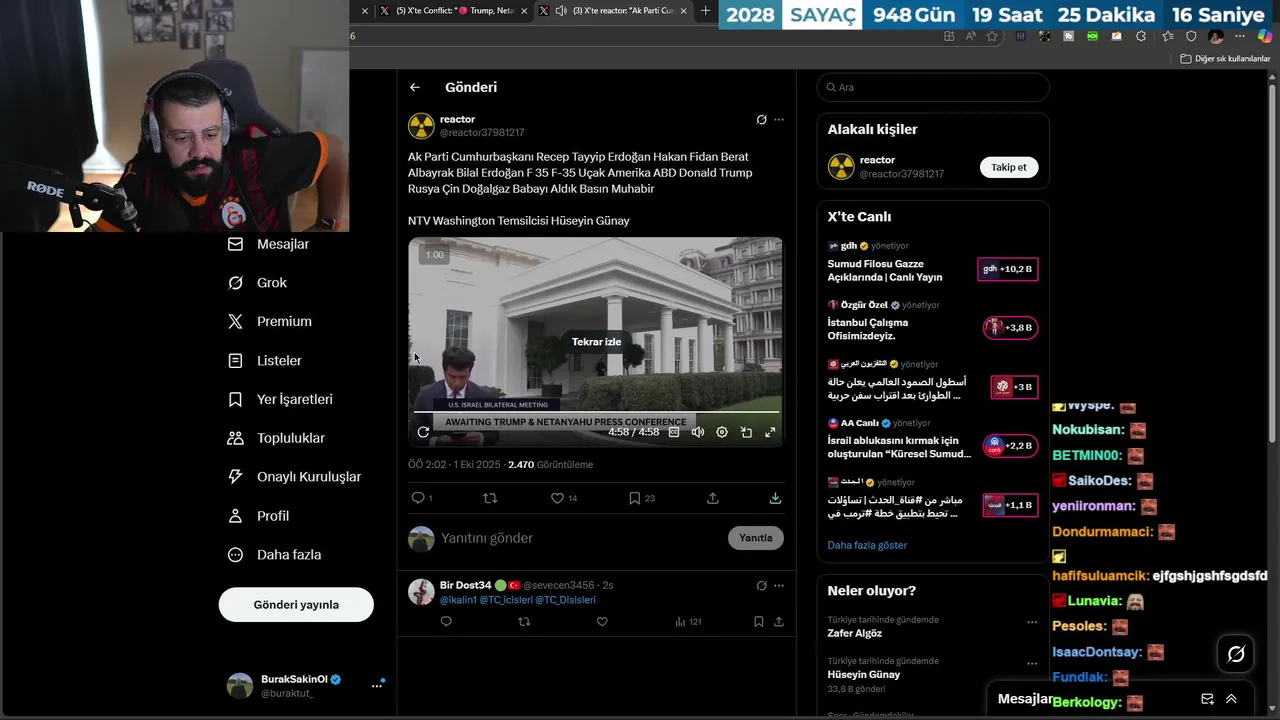Reply to Bir Dost34's comment

coord(446,622)
